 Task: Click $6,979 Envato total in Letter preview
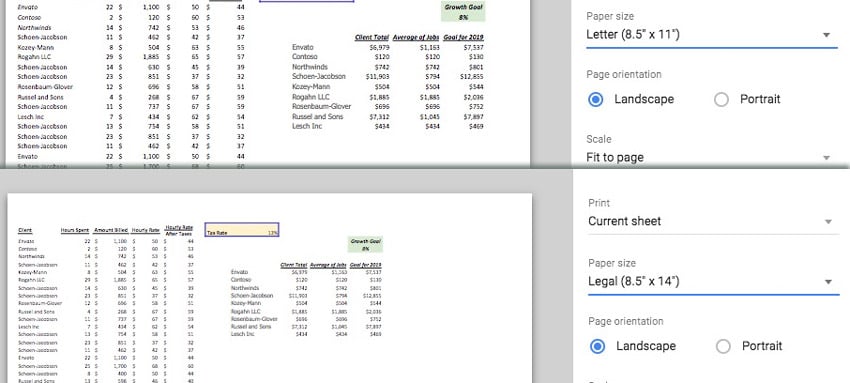(379, 48)
